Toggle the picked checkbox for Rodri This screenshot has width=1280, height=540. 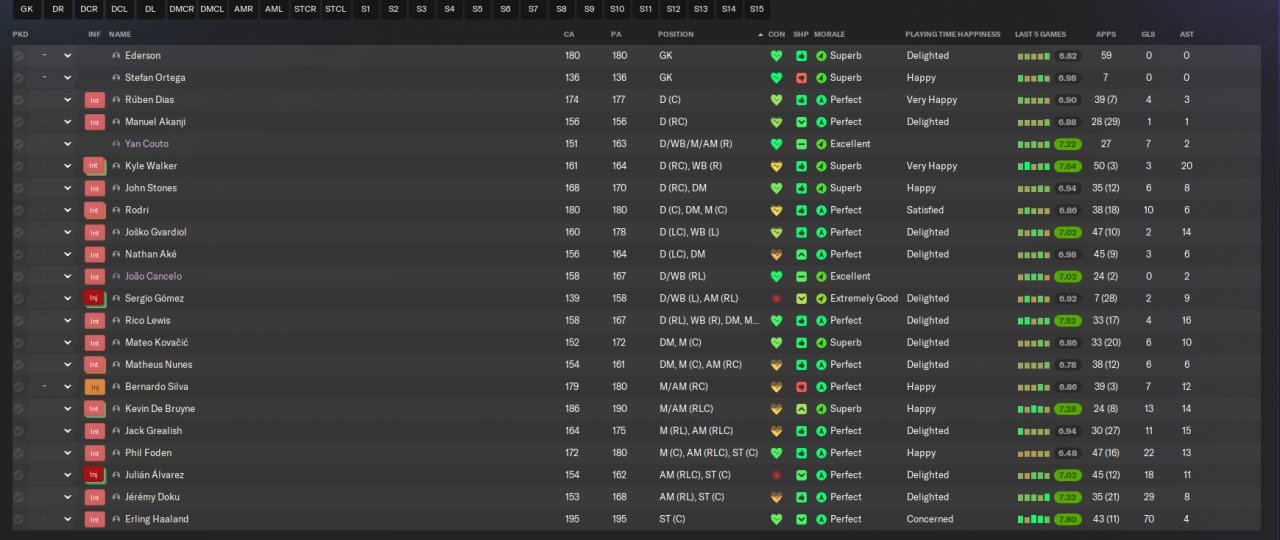(x=18, y=210)
